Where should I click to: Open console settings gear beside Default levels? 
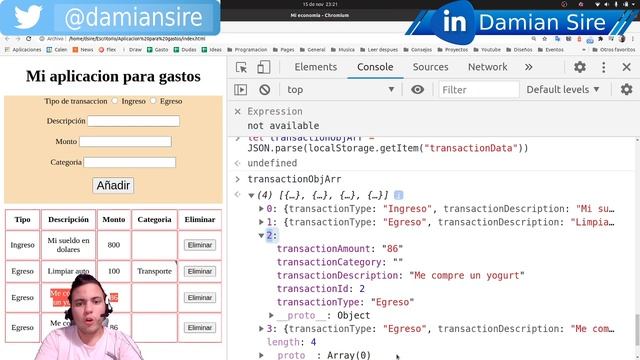[627, 89]
